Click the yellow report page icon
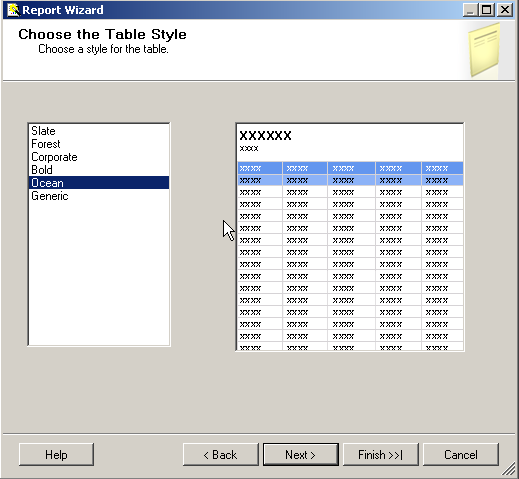Viewport: 519px width, 479px height. (484, 50)
